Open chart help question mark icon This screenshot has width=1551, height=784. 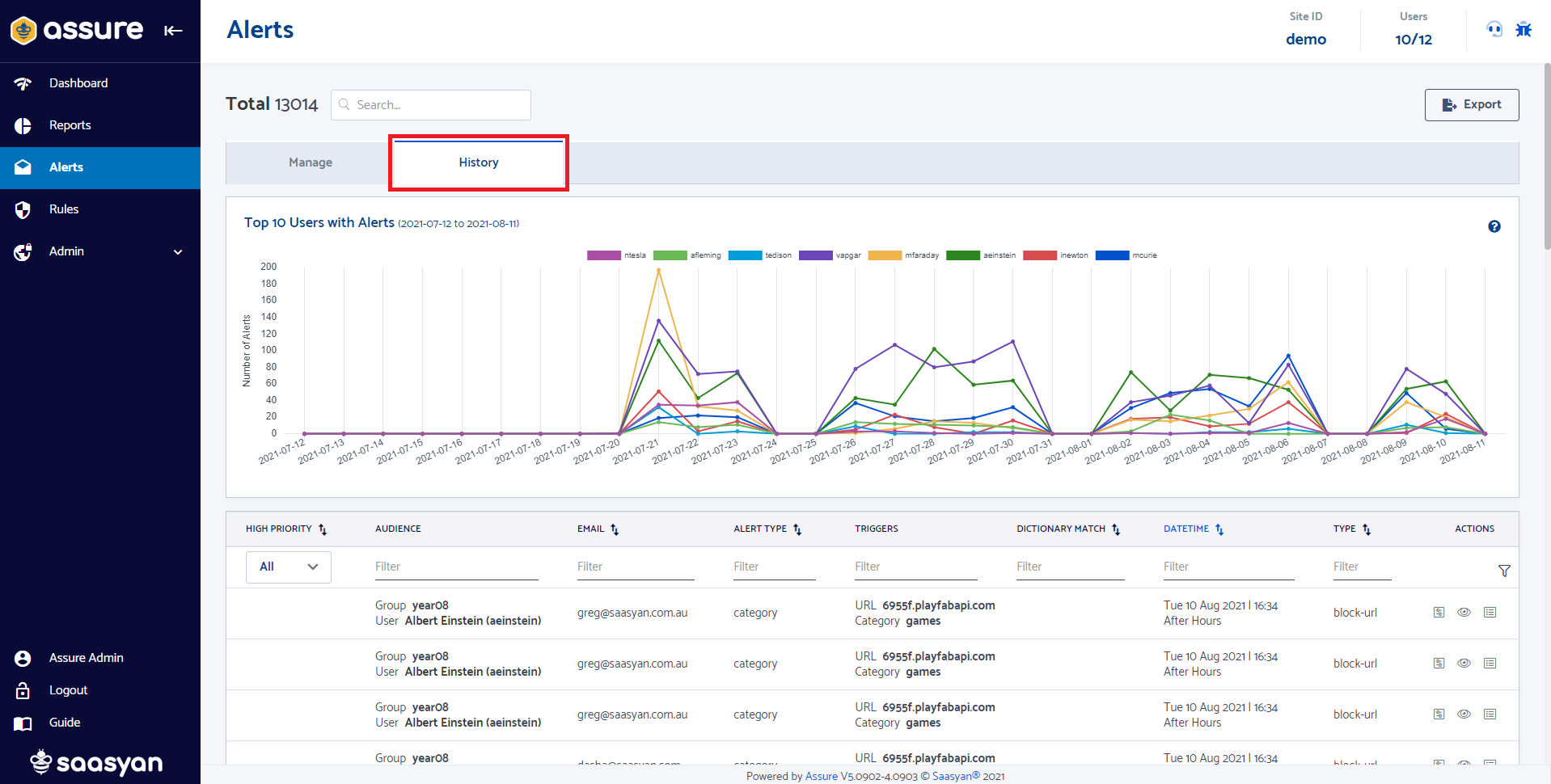click(x=1494, y=226)
